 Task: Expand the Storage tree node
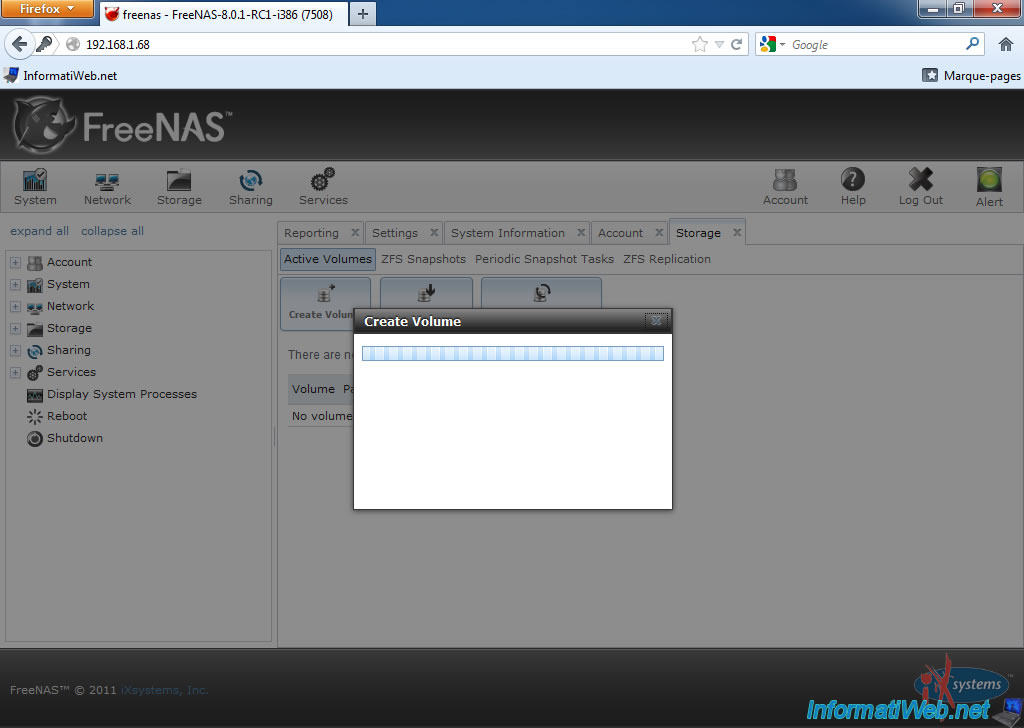pos(14,328)
